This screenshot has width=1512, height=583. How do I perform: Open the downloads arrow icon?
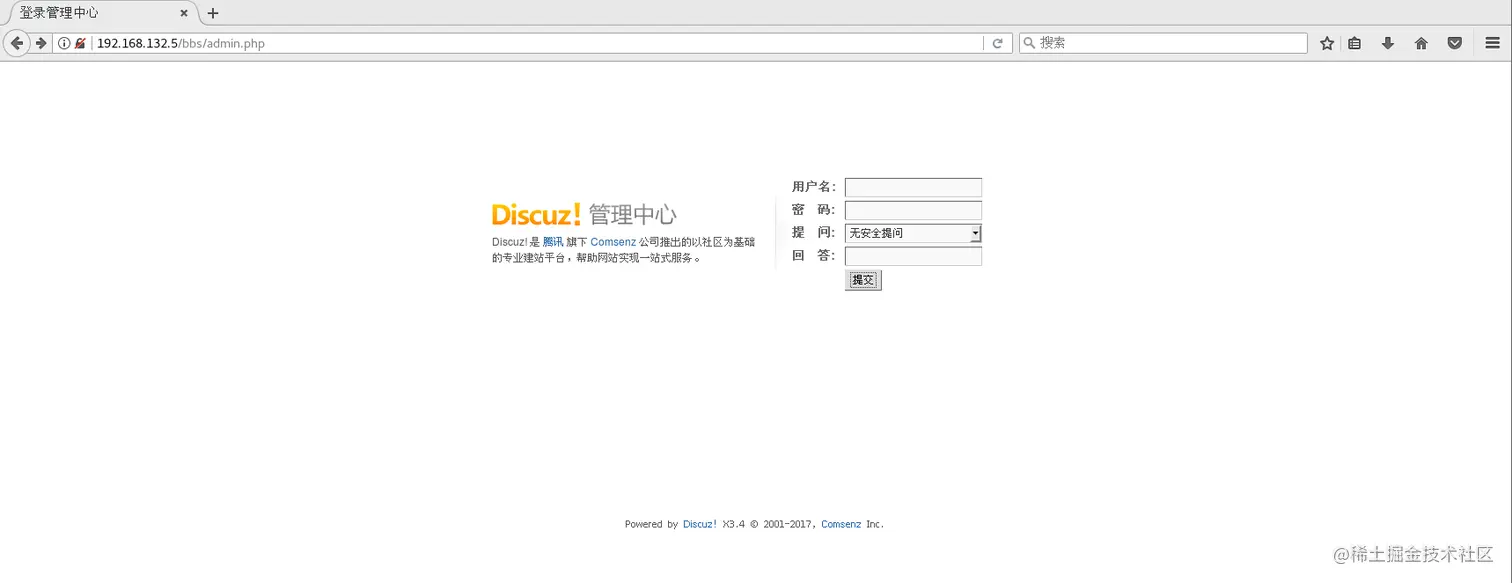pos(1388,44)
